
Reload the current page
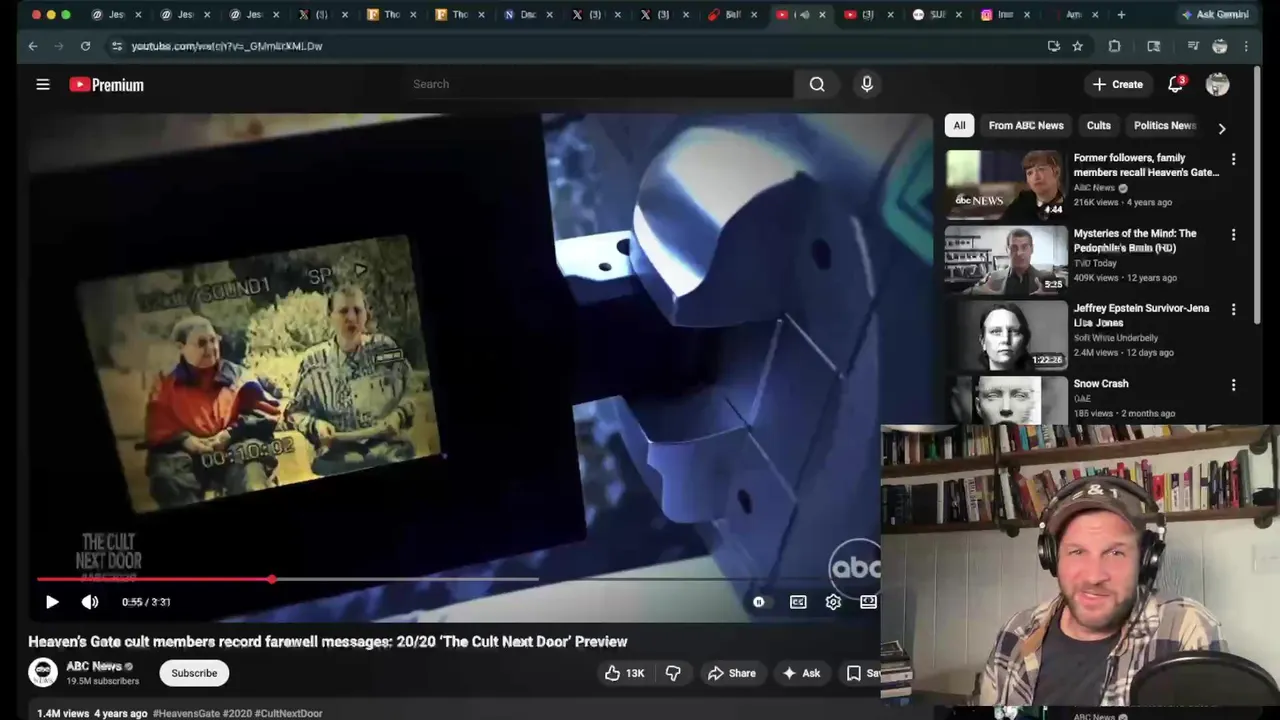(85, 46)
